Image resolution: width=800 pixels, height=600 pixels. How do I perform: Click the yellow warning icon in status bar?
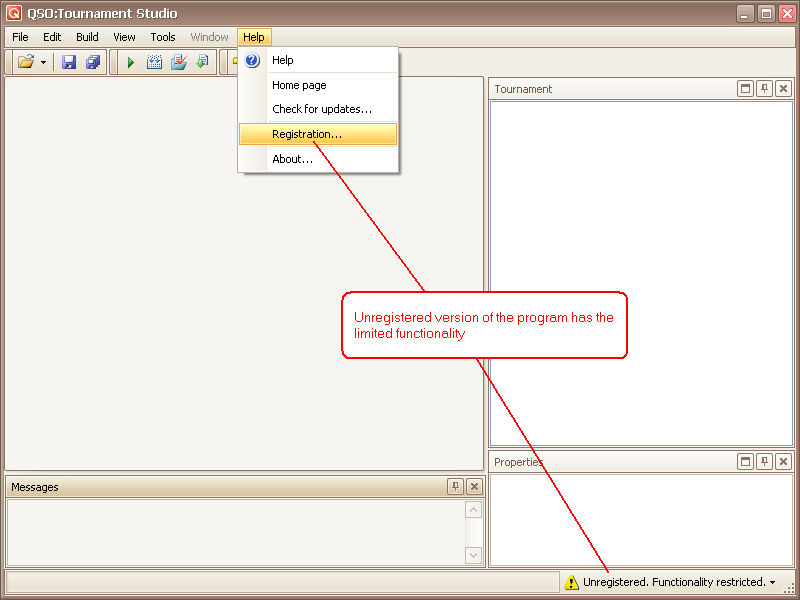tap(571, 582)
